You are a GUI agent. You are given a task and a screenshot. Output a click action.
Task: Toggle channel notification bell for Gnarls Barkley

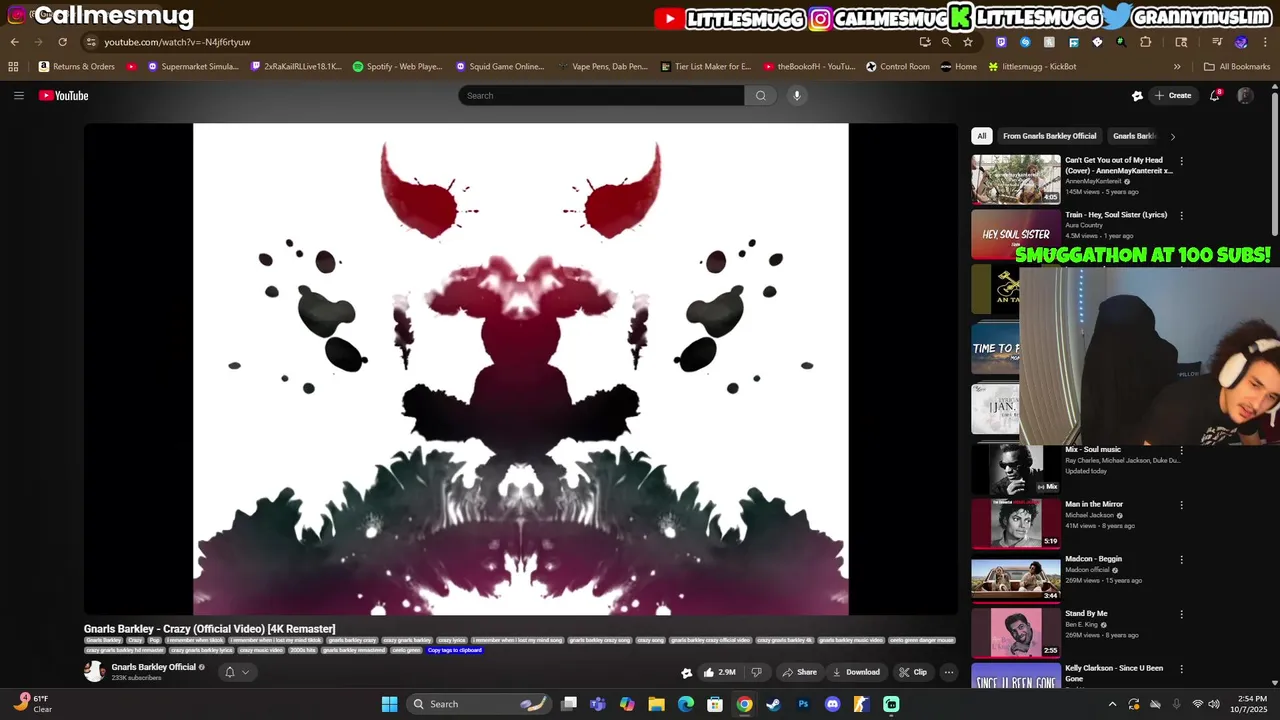tap(237, 672)
